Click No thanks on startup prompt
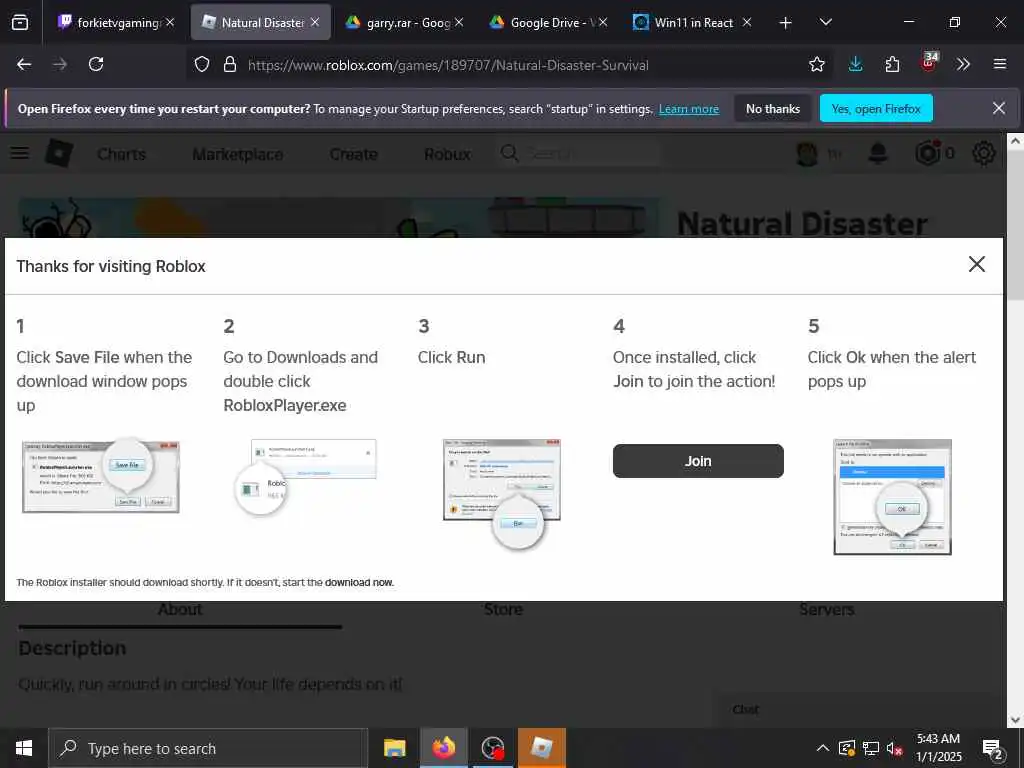The height and width of the screenshot is (768, 1024). 773,108
